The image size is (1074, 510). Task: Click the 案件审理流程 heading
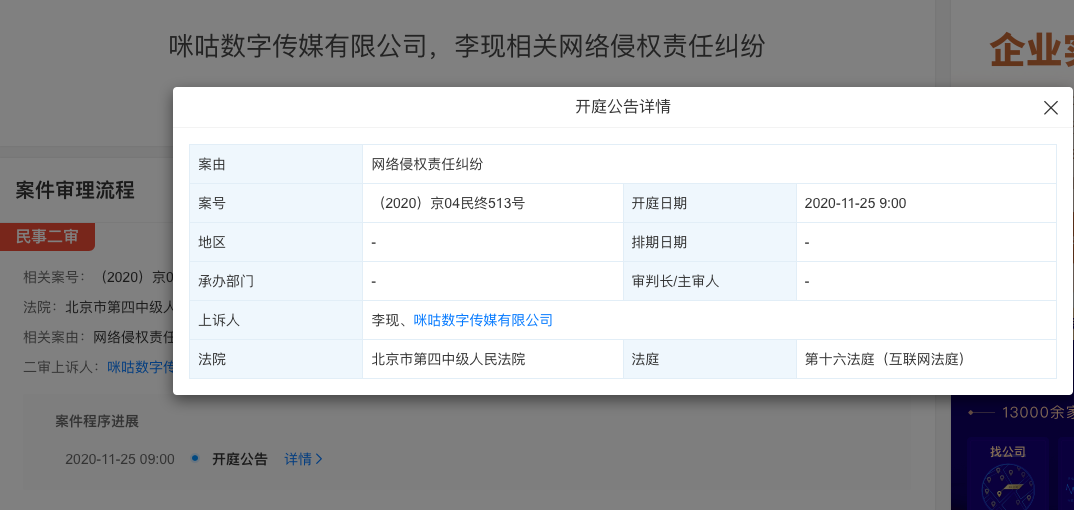75,190
